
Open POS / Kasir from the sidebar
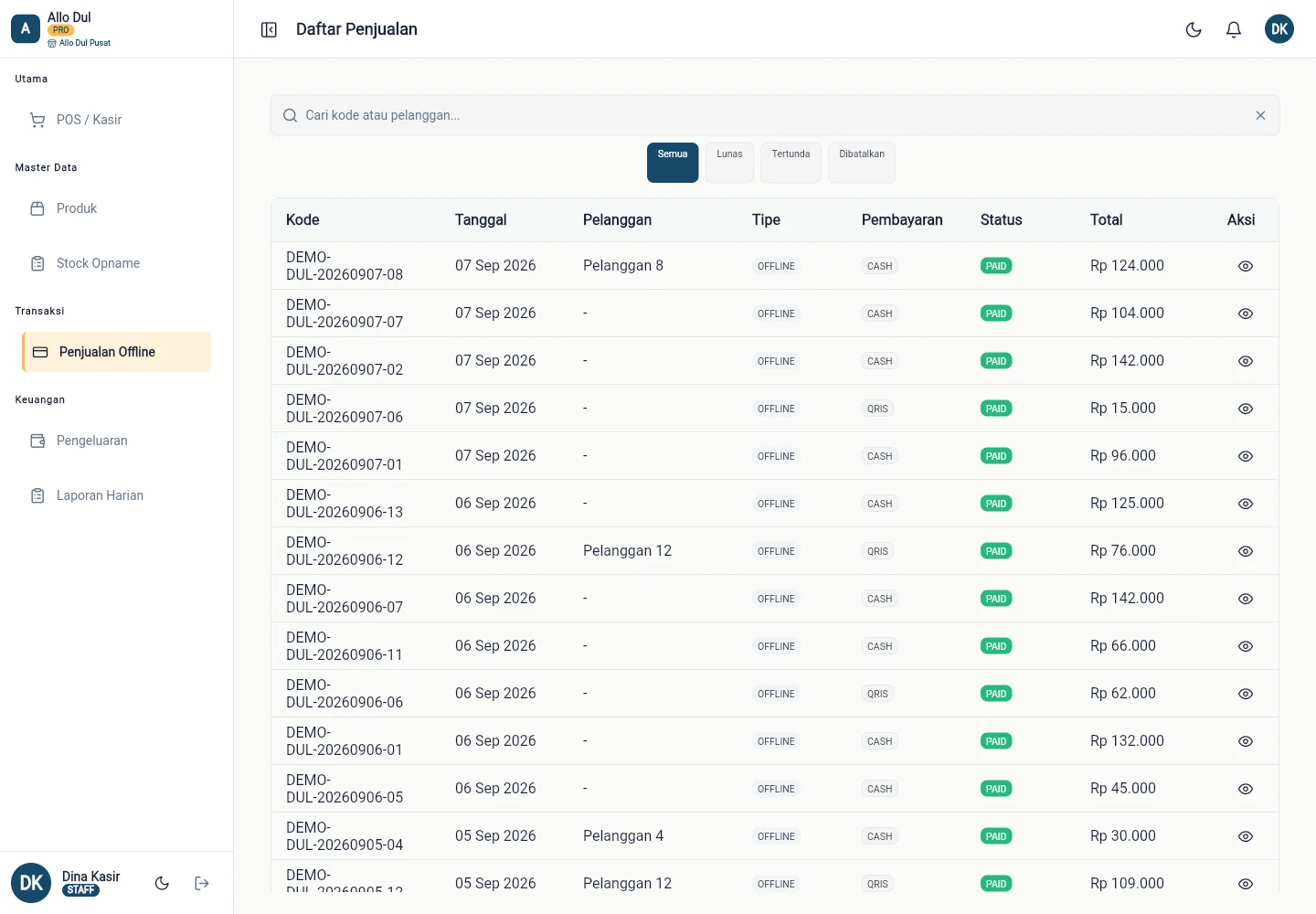116,120
